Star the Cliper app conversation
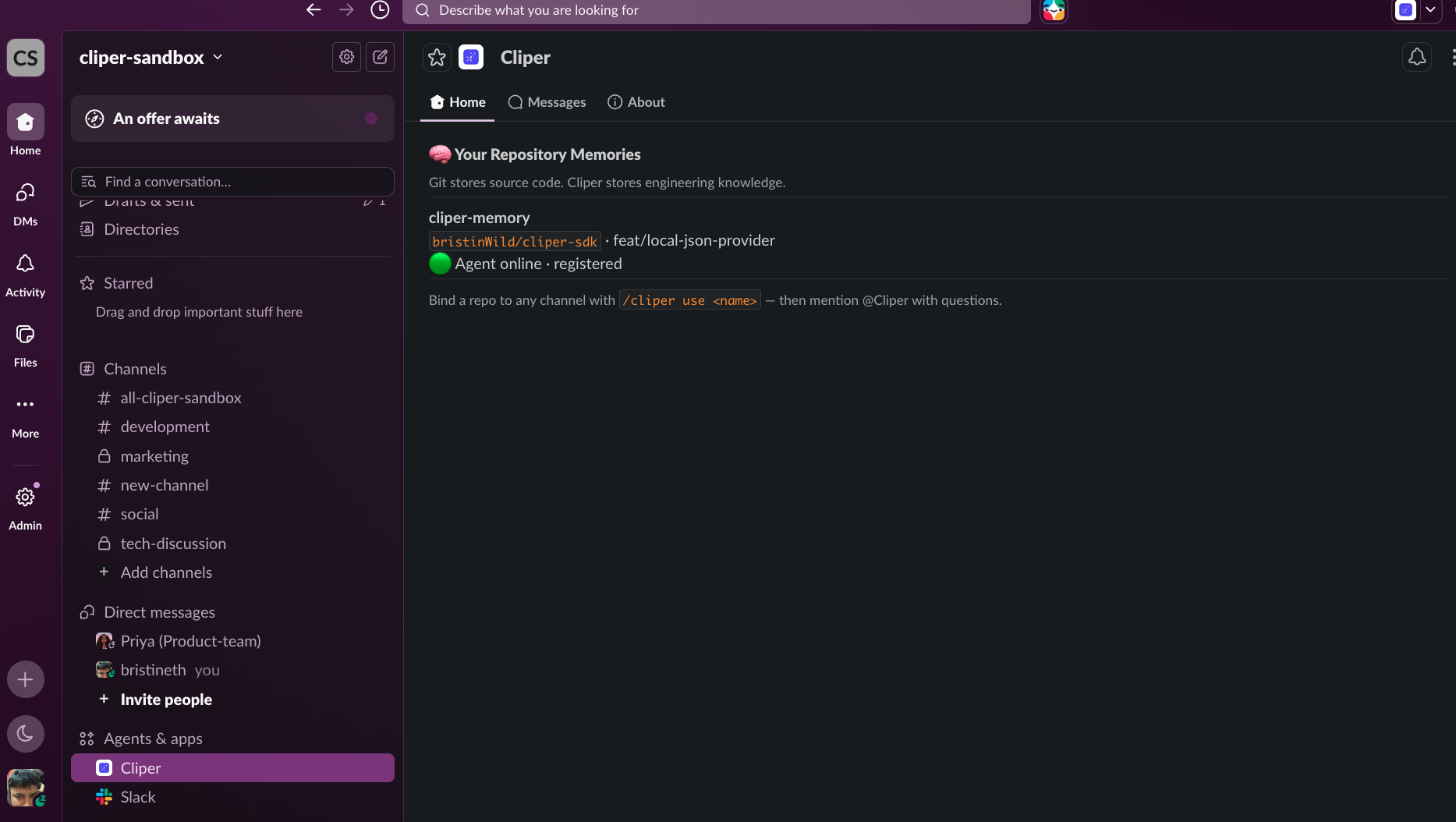Viewport: 1456px width, 822px height. pos(437,57)
